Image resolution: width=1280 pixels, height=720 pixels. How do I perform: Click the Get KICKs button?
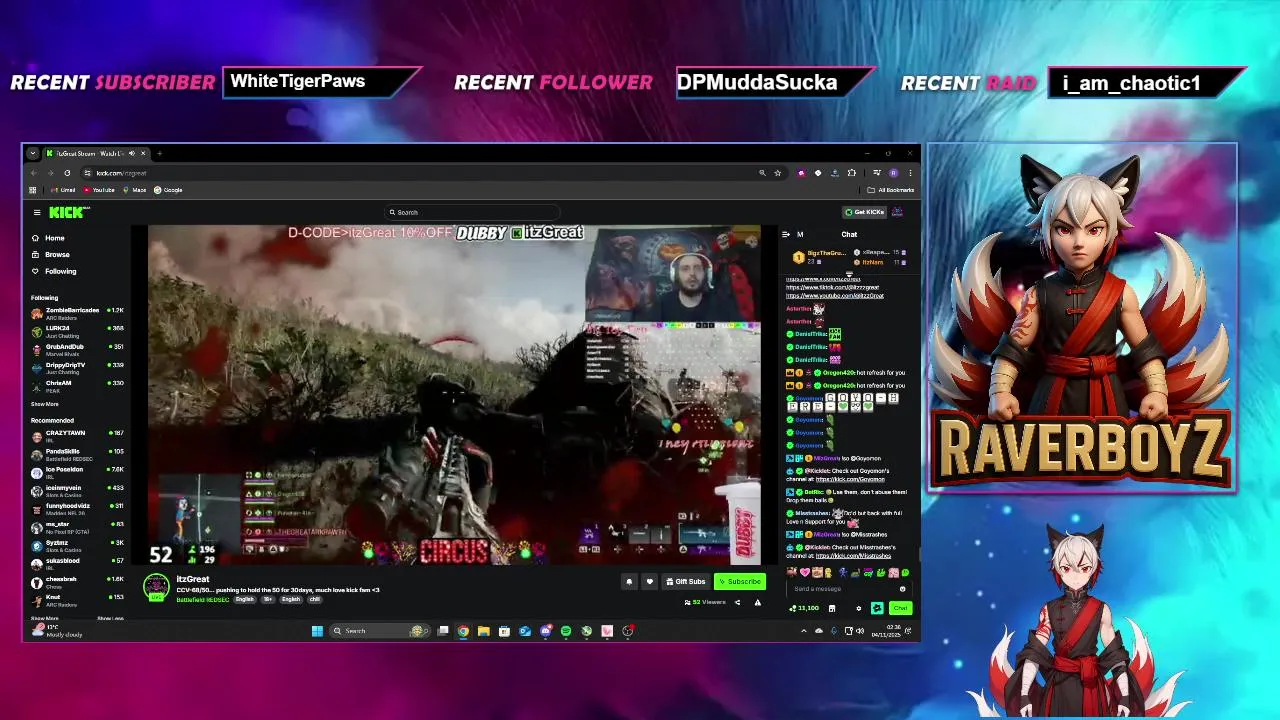(864, 212)
